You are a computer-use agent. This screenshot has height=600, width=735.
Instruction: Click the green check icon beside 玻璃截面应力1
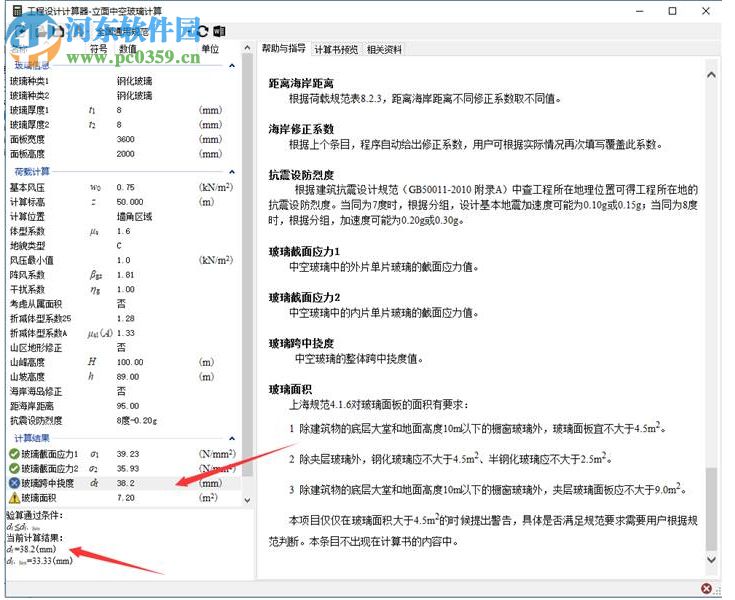pos(14,454)
